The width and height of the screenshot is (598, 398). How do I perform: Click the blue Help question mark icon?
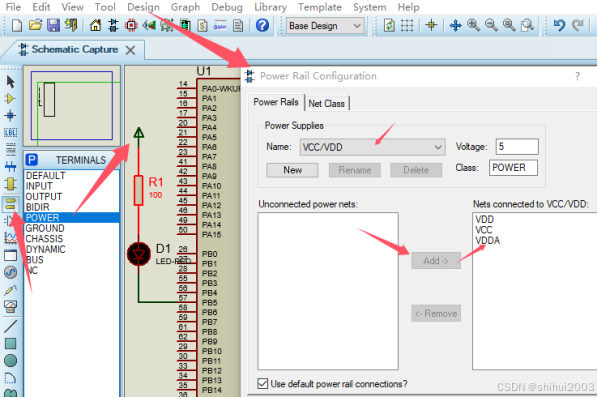262,26
